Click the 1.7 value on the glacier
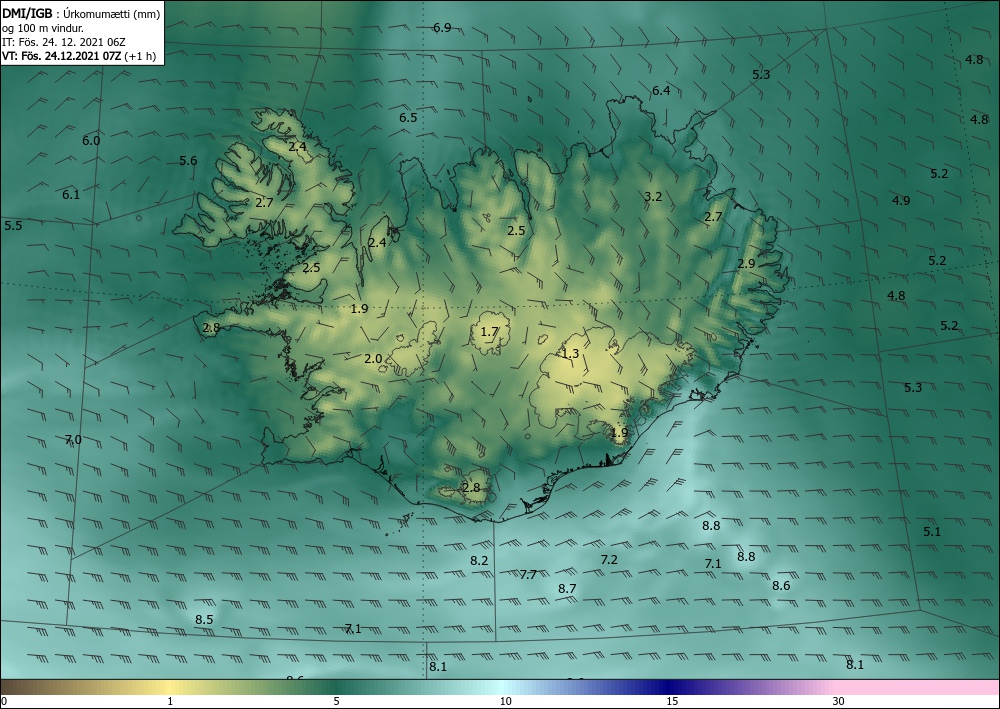The height and width of the screenshot is (709, 1000). coord(489,332)
